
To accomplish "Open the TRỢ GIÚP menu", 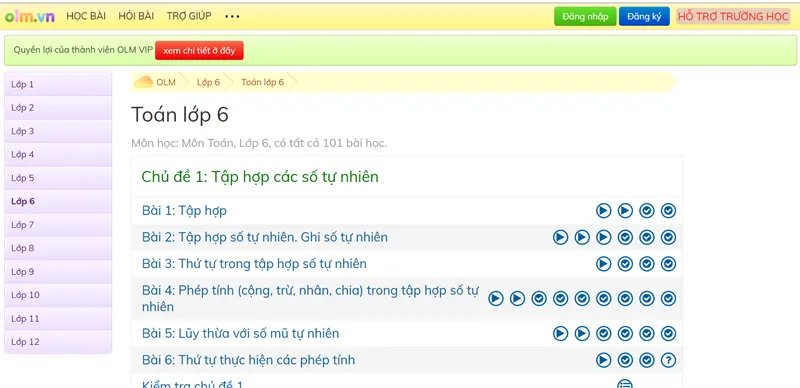I will pos(189,16).
